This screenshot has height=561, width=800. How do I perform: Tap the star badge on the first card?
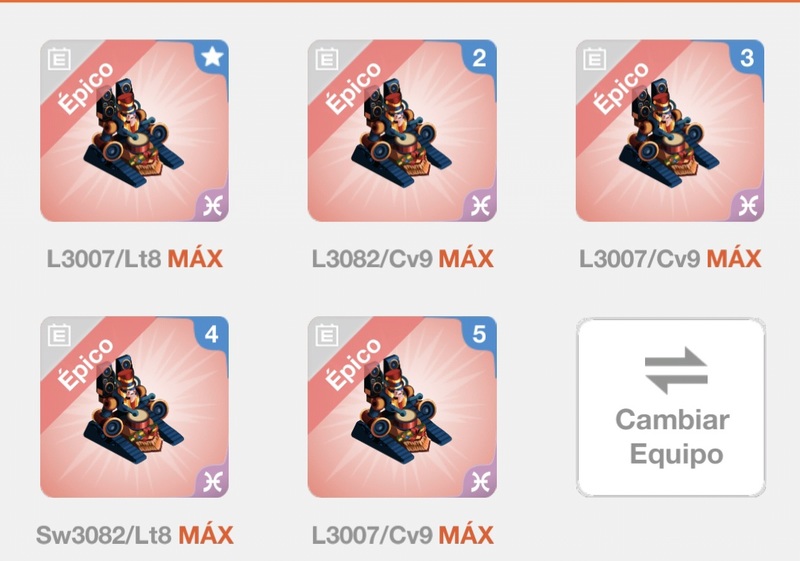(212, 57)
